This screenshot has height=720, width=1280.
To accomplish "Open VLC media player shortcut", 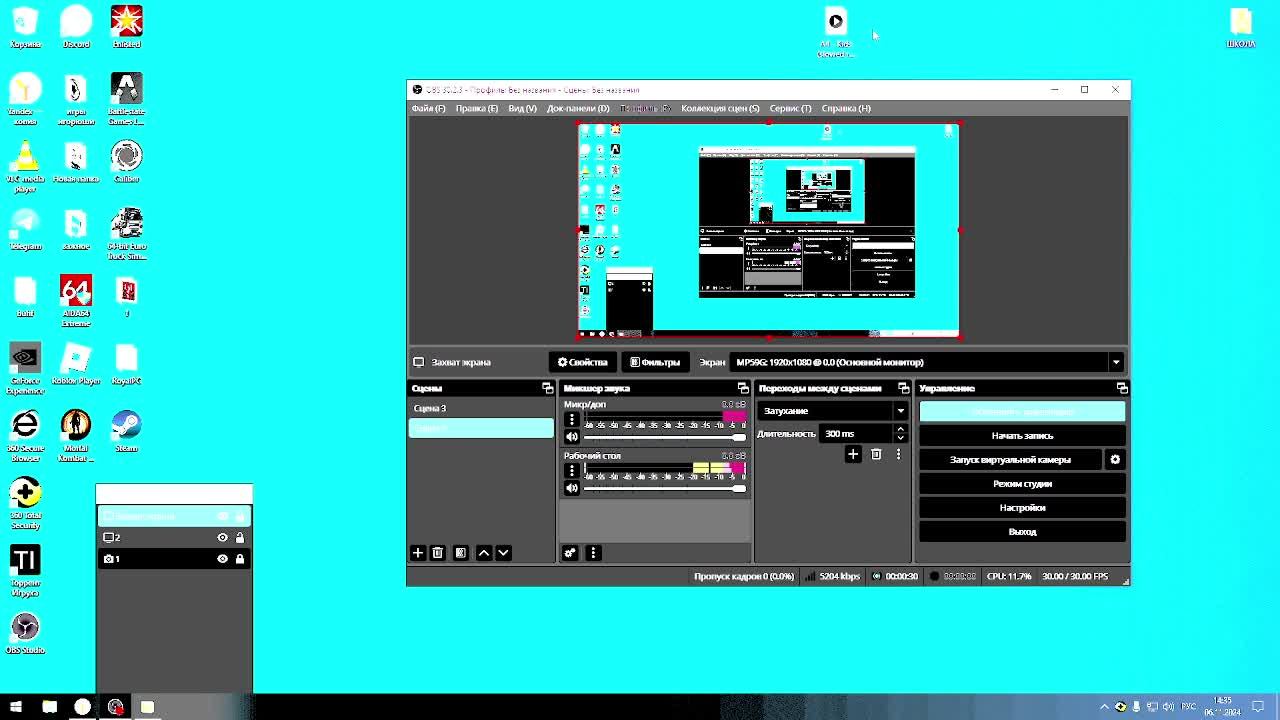I will (25, 165).
